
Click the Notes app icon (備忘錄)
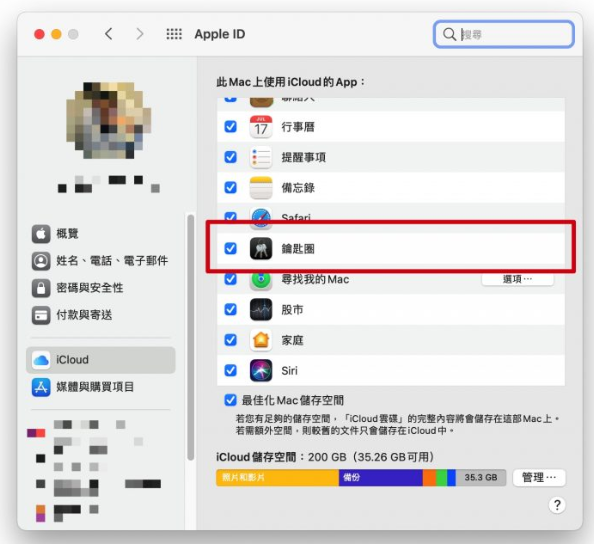(x=261, y=188)
